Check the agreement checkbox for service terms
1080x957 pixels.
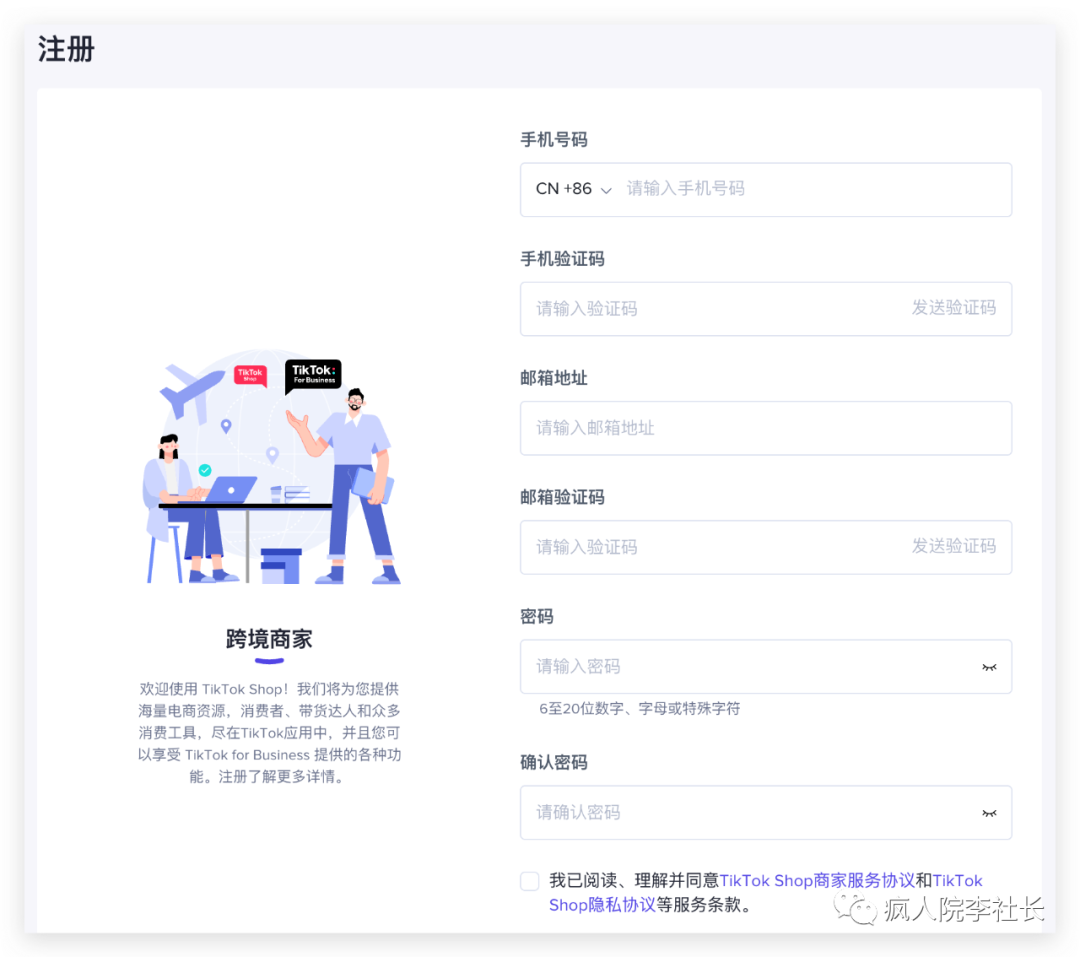pos(529,881)
